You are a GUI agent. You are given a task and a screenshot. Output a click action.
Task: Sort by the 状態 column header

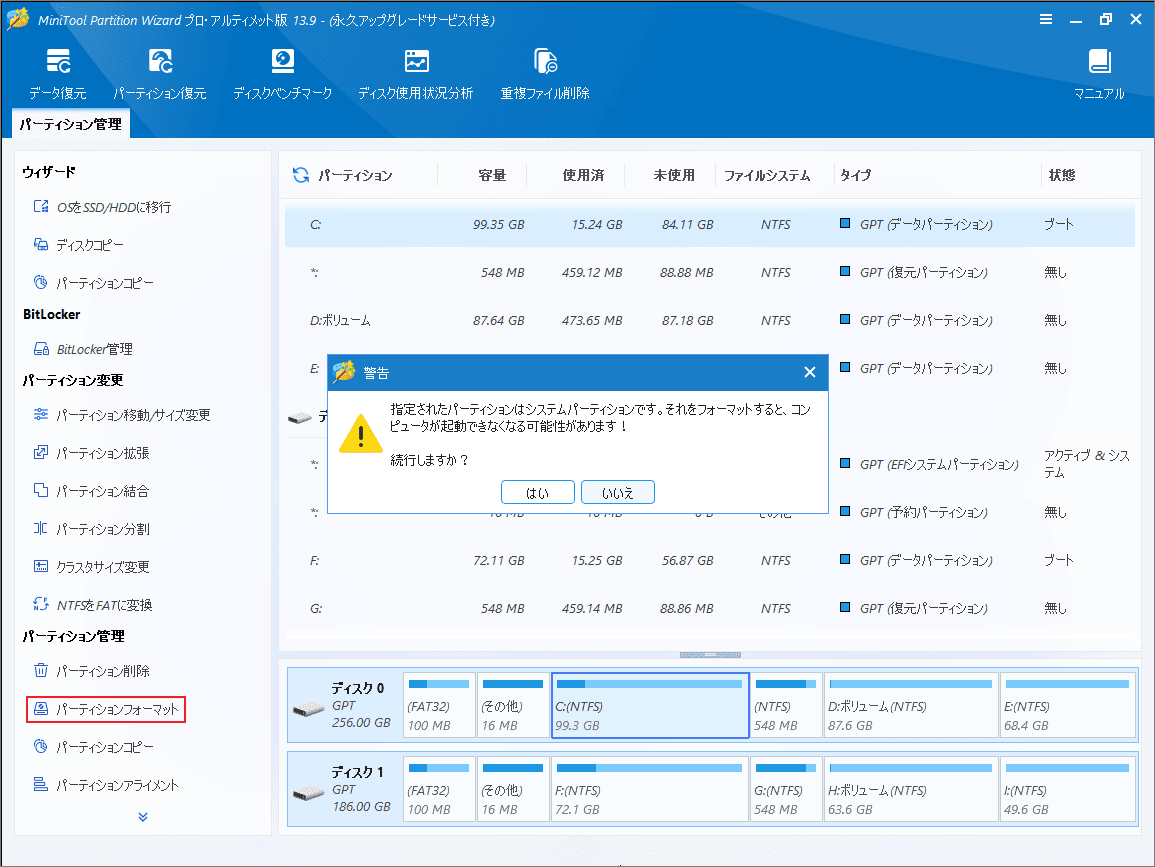point(1062,175)
